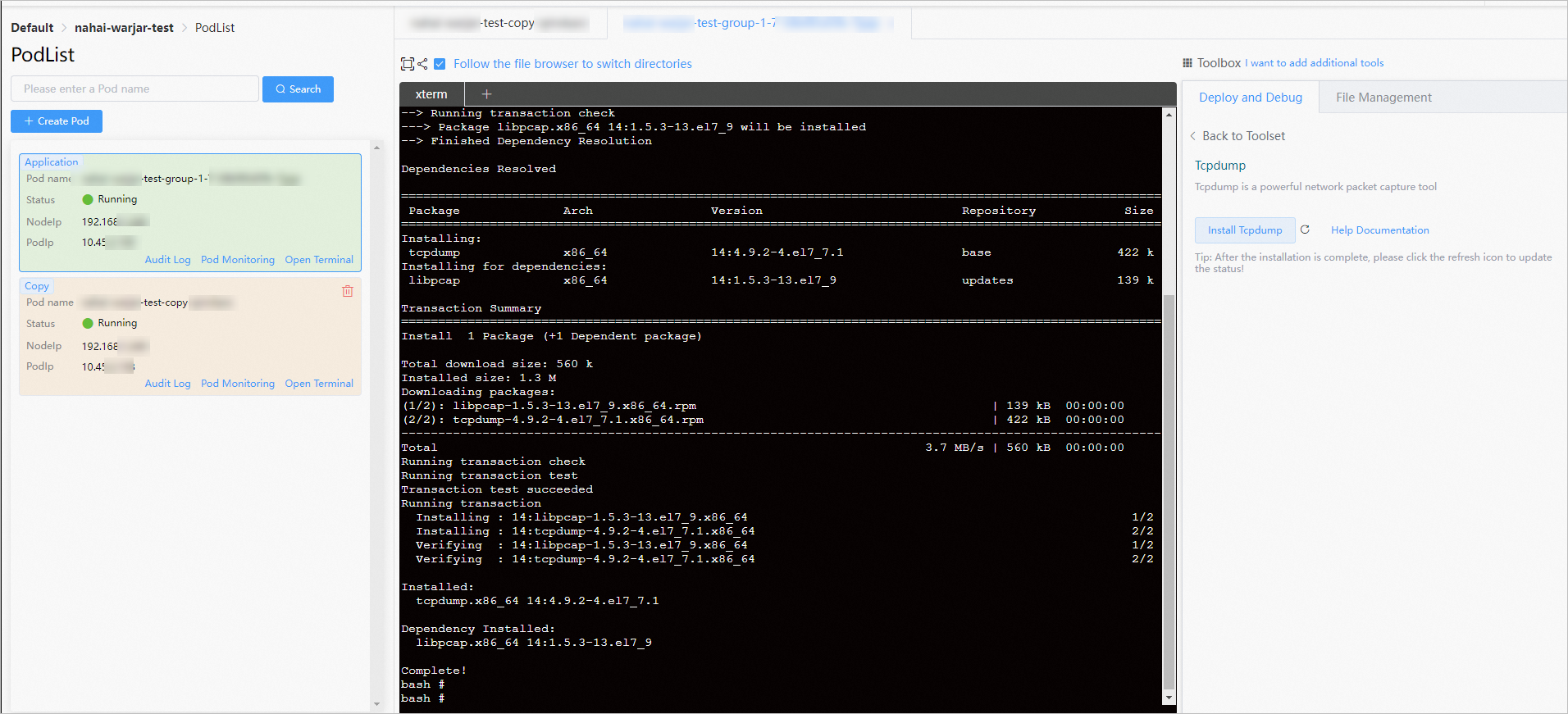
Task: Delete the test-copy pod with trash icon
Action: 348,291
